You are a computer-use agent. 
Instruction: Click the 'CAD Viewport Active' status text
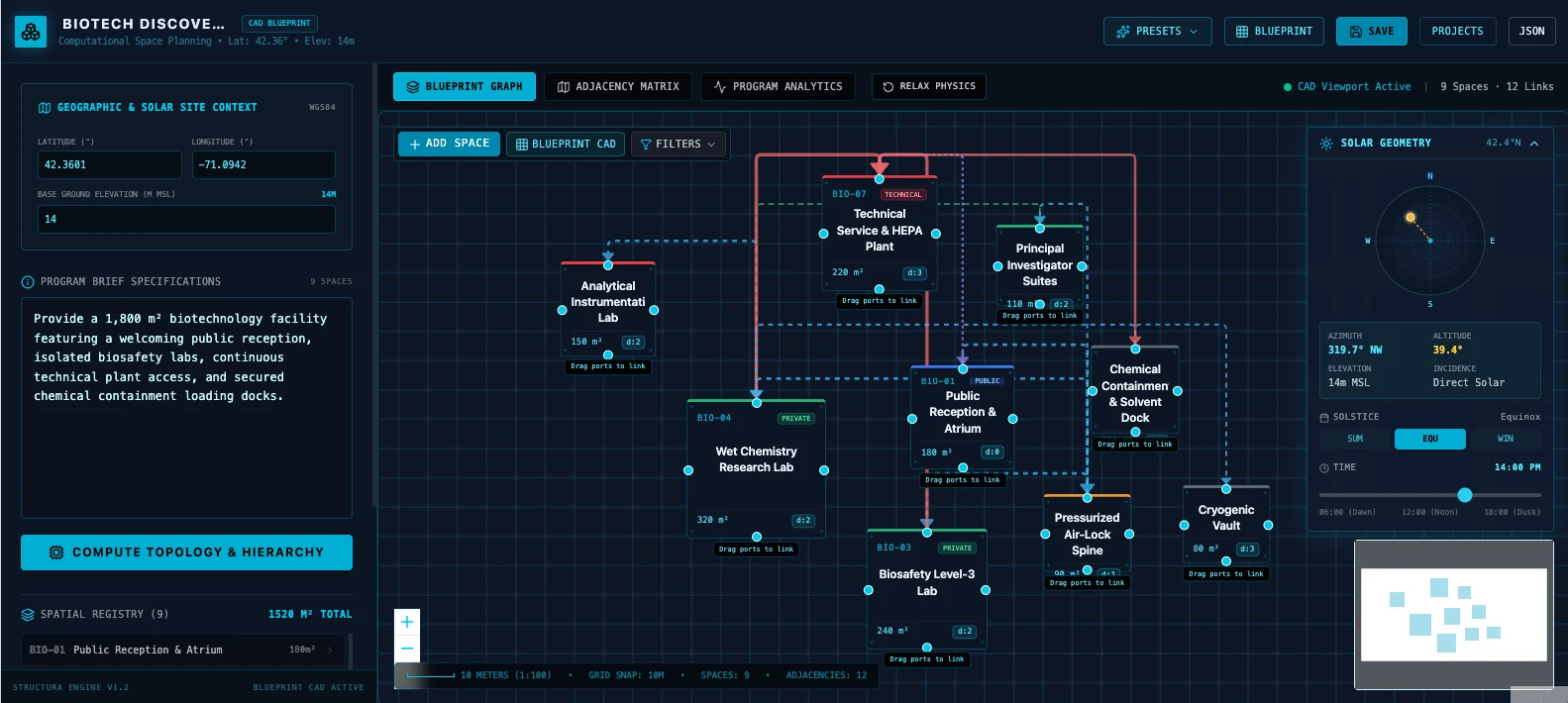coord(1353,87)
